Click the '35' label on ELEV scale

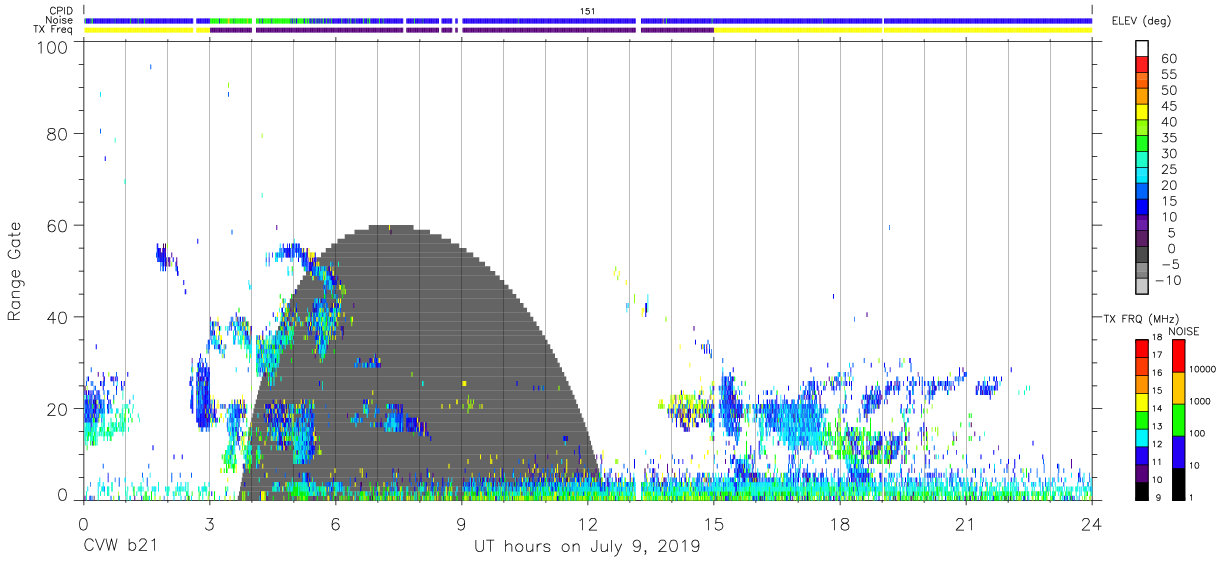[1167, 137]
